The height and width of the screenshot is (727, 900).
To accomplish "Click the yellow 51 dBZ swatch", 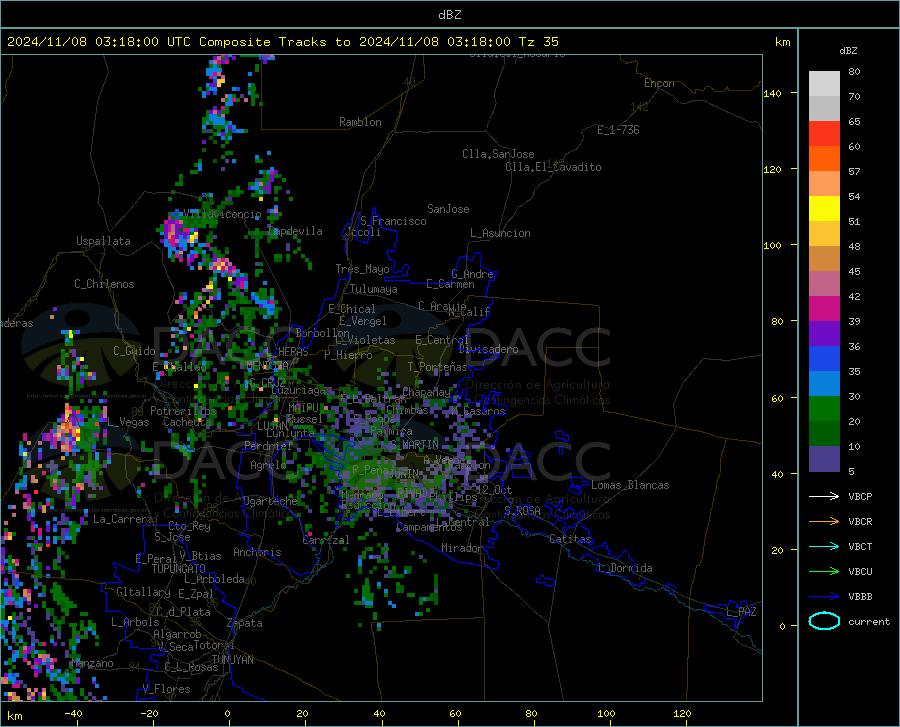I will (x=824, y=209).
